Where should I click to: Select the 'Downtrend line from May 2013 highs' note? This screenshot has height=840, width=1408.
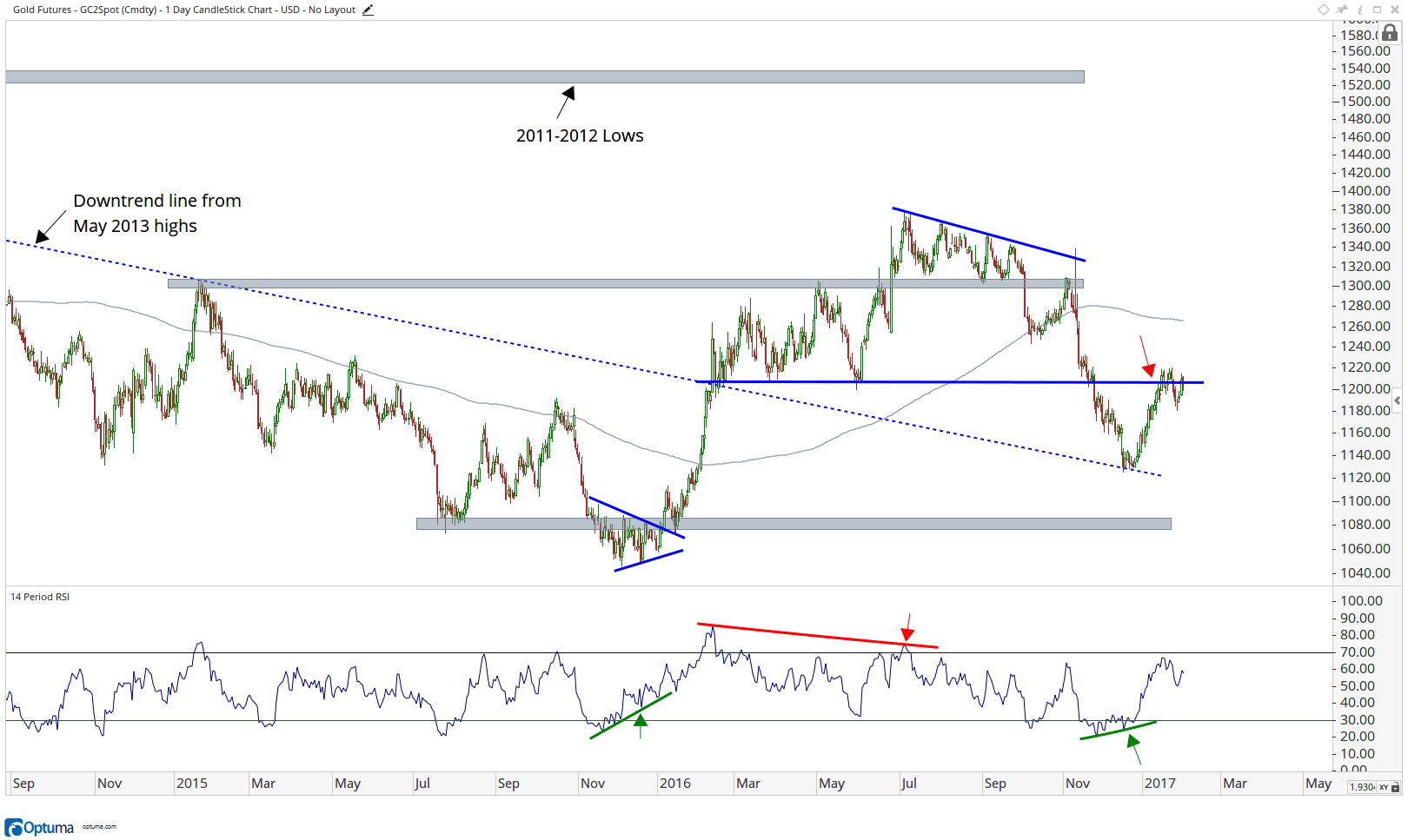pyautogui.click(x=157, y=213)
